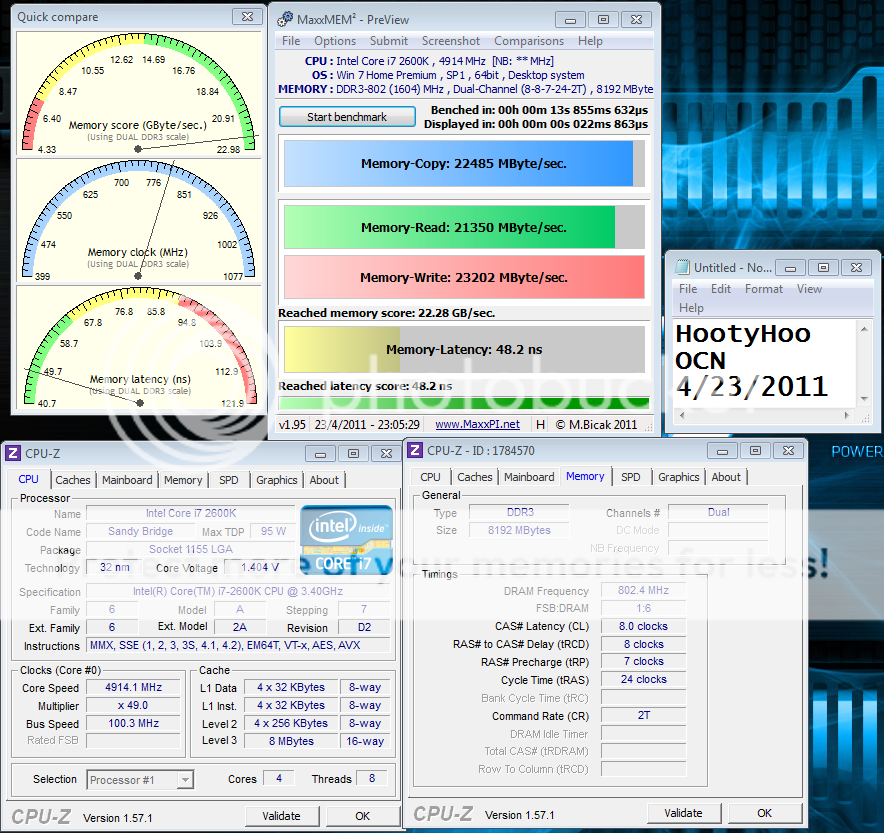Minimize the left CPU-Z window
This screenshot has height=833, width=884.
[320, 454]
